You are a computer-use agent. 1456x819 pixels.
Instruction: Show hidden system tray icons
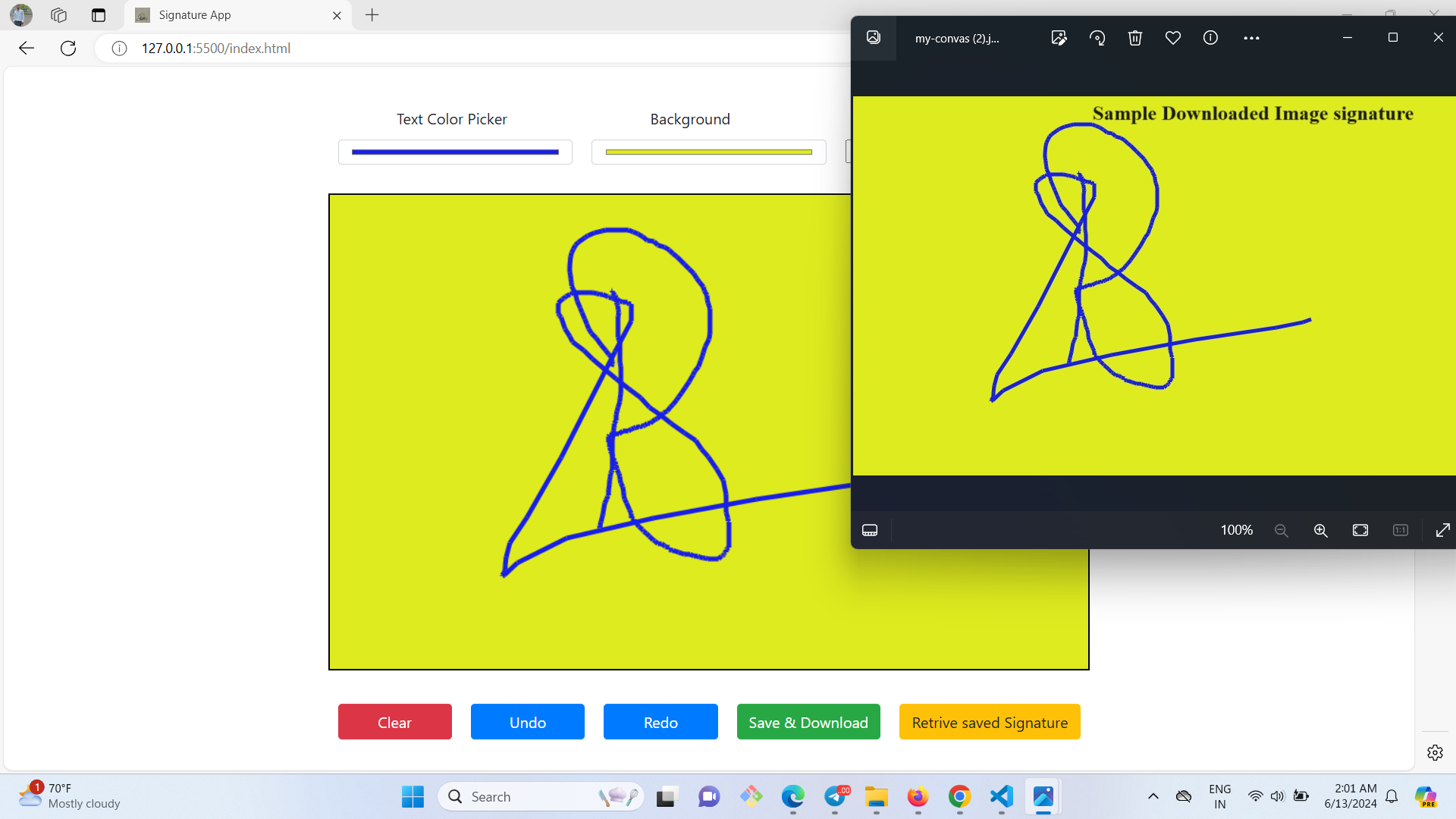click(x=1153, y=796)
